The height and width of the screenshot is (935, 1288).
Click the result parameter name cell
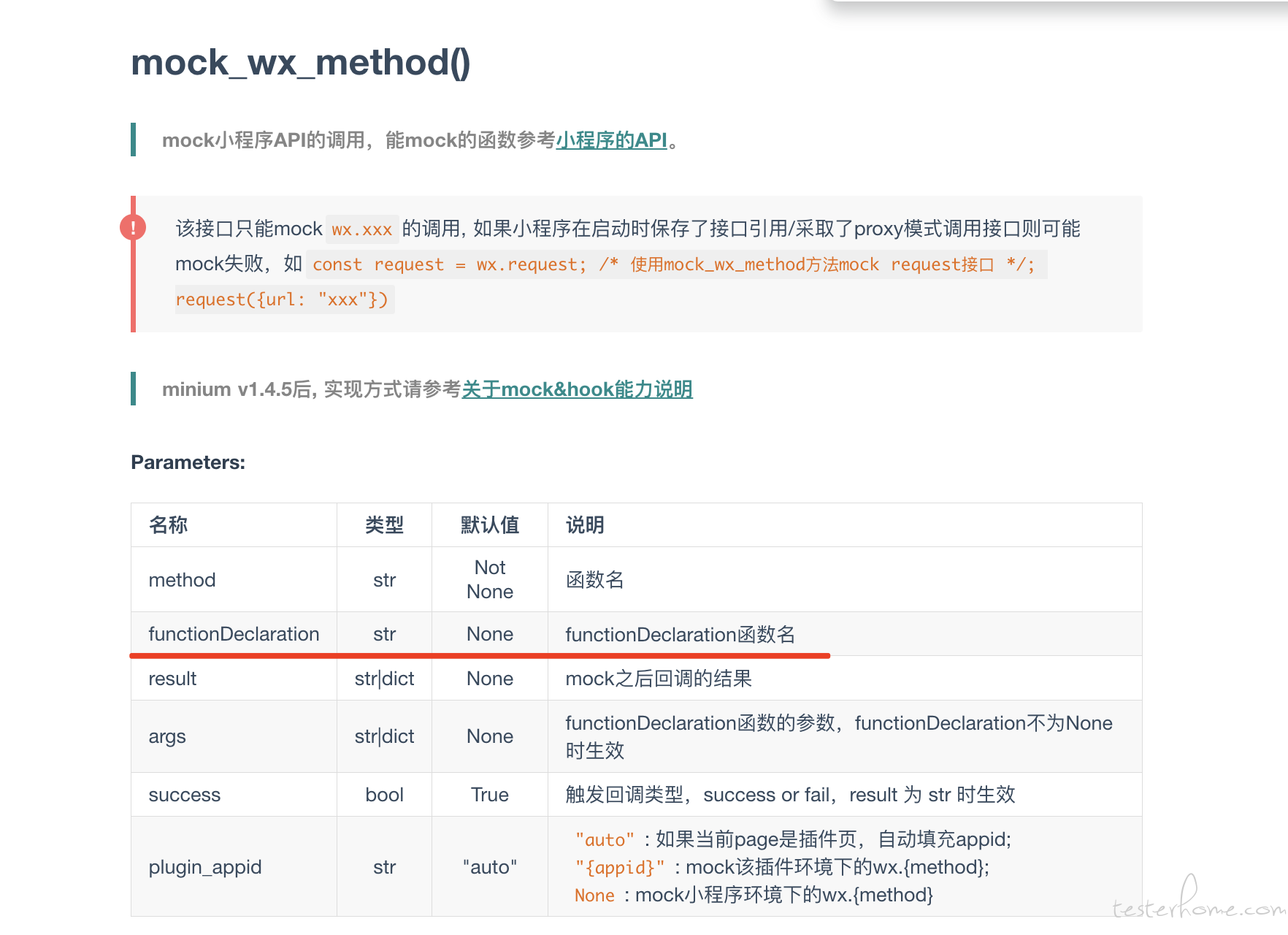(x=172, y=679)
